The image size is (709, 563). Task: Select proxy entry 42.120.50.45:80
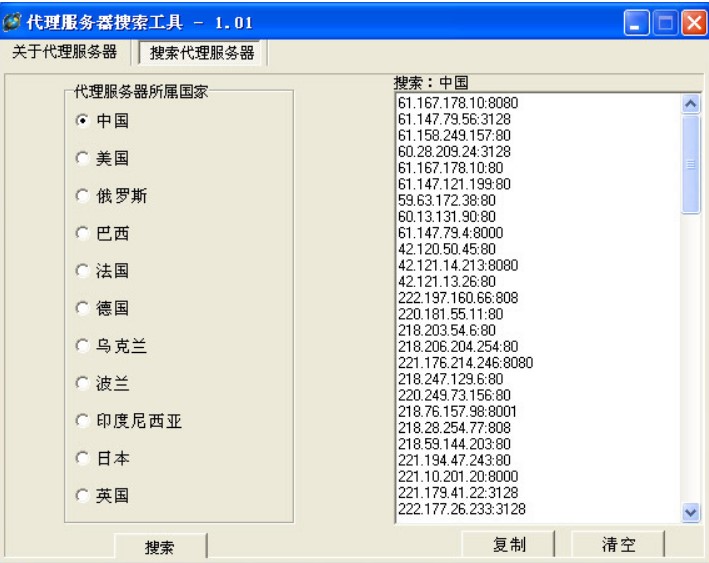(447, 249)
